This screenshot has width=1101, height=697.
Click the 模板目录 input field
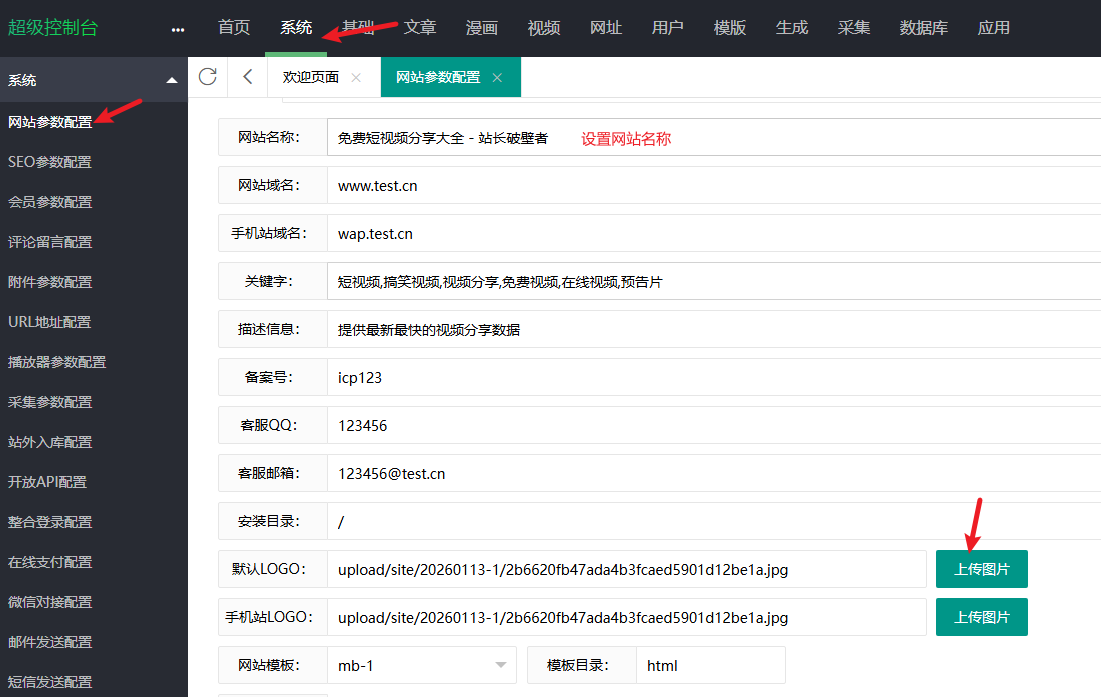709,665
